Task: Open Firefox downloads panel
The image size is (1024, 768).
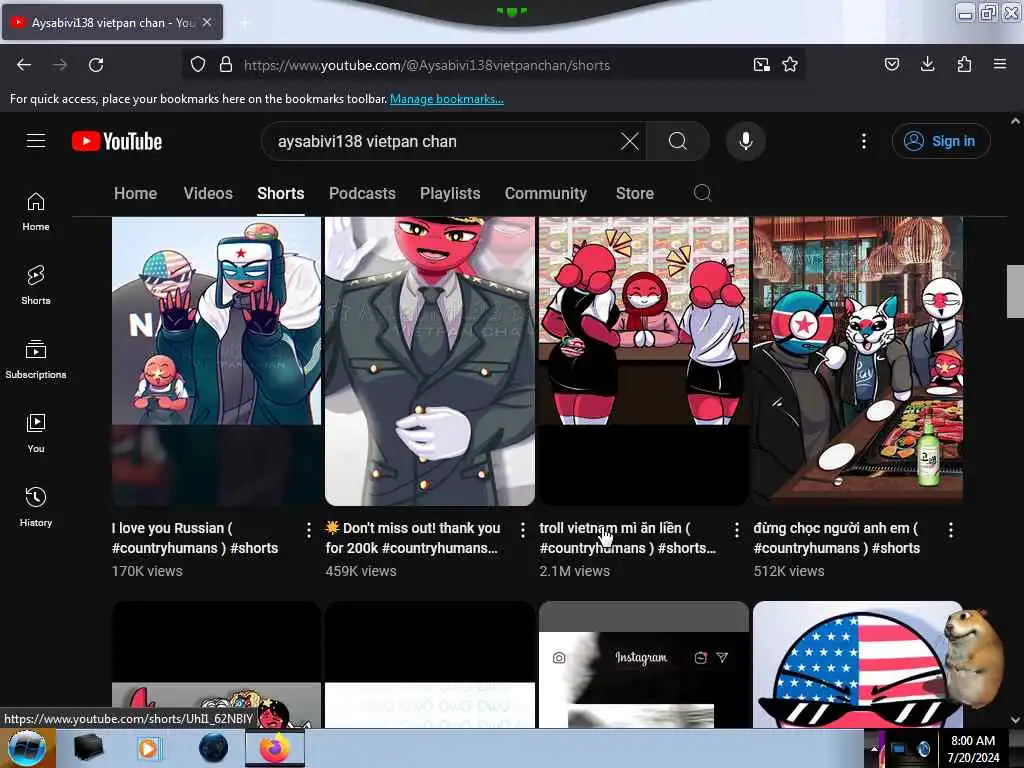Action: pos(927,64)
